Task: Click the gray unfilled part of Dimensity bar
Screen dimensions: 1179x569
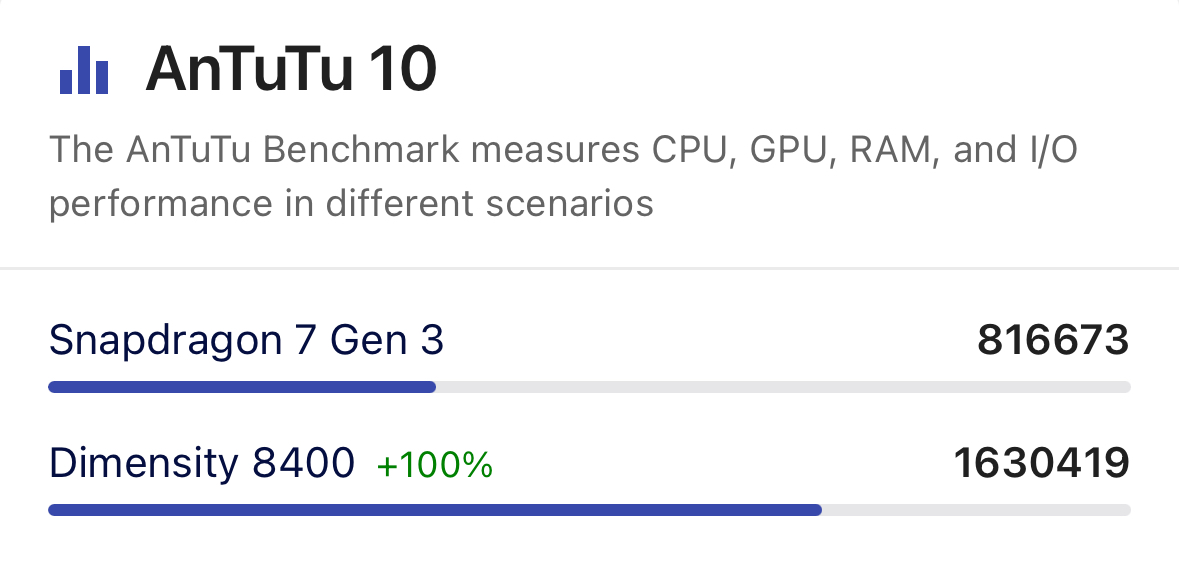Action: click(976, 510)
